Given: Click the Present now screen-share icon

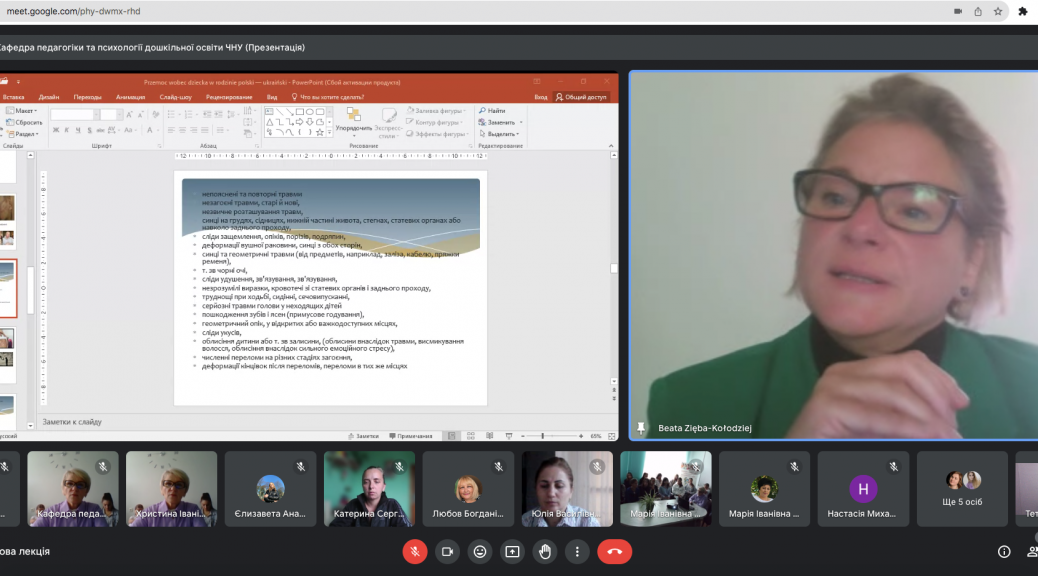Looking at the screenshot, I should point(512,552).
